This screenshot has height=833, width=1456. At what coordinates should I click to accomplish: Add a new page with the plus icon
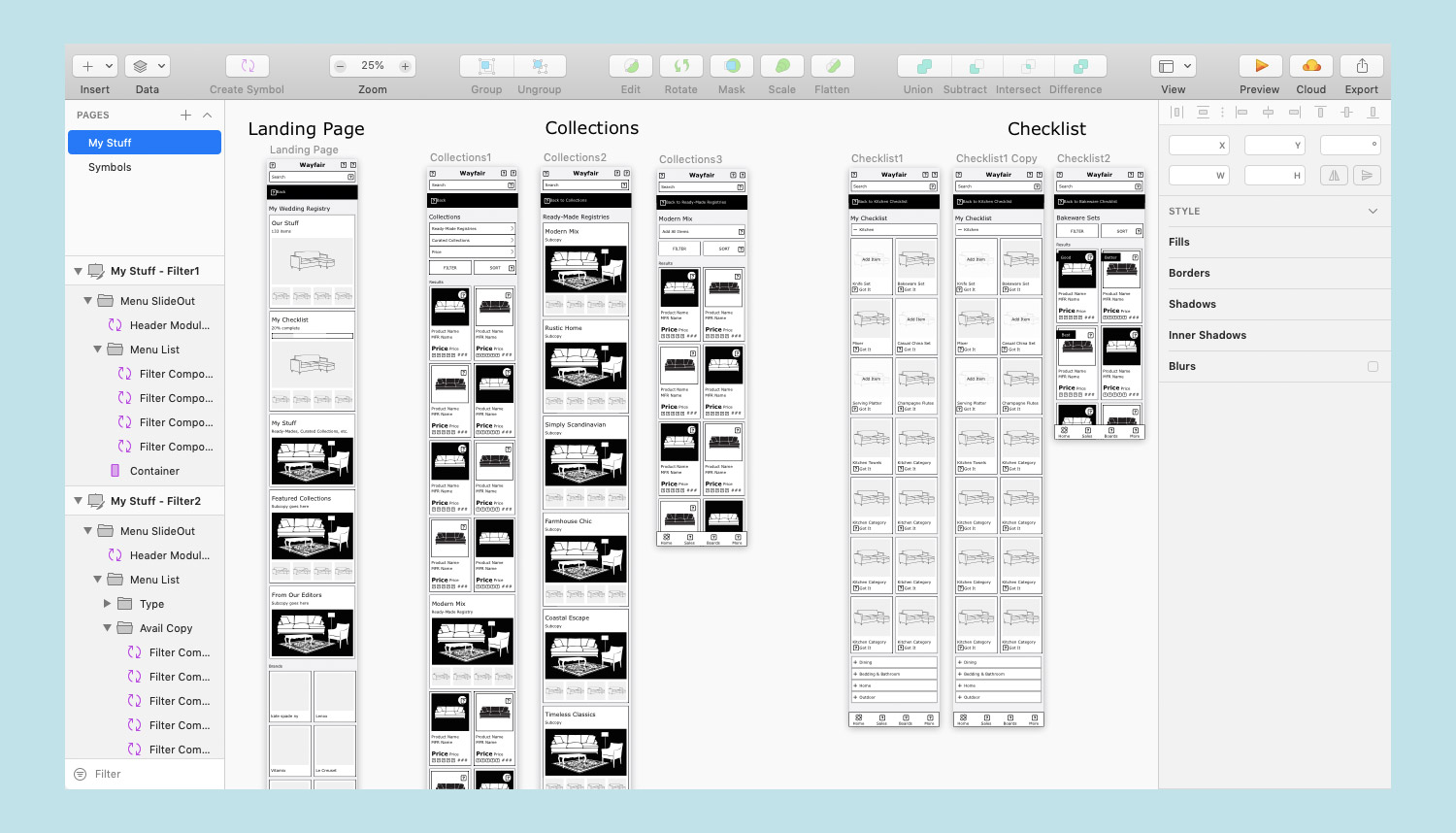tap(185, 115)
